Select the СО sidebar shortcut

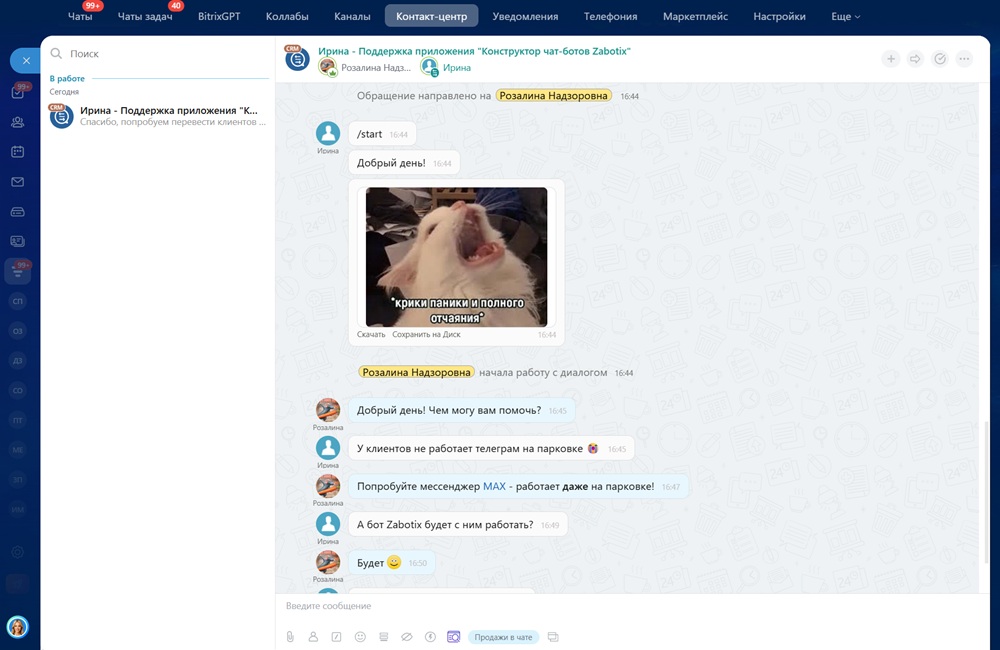pos(18,390)
